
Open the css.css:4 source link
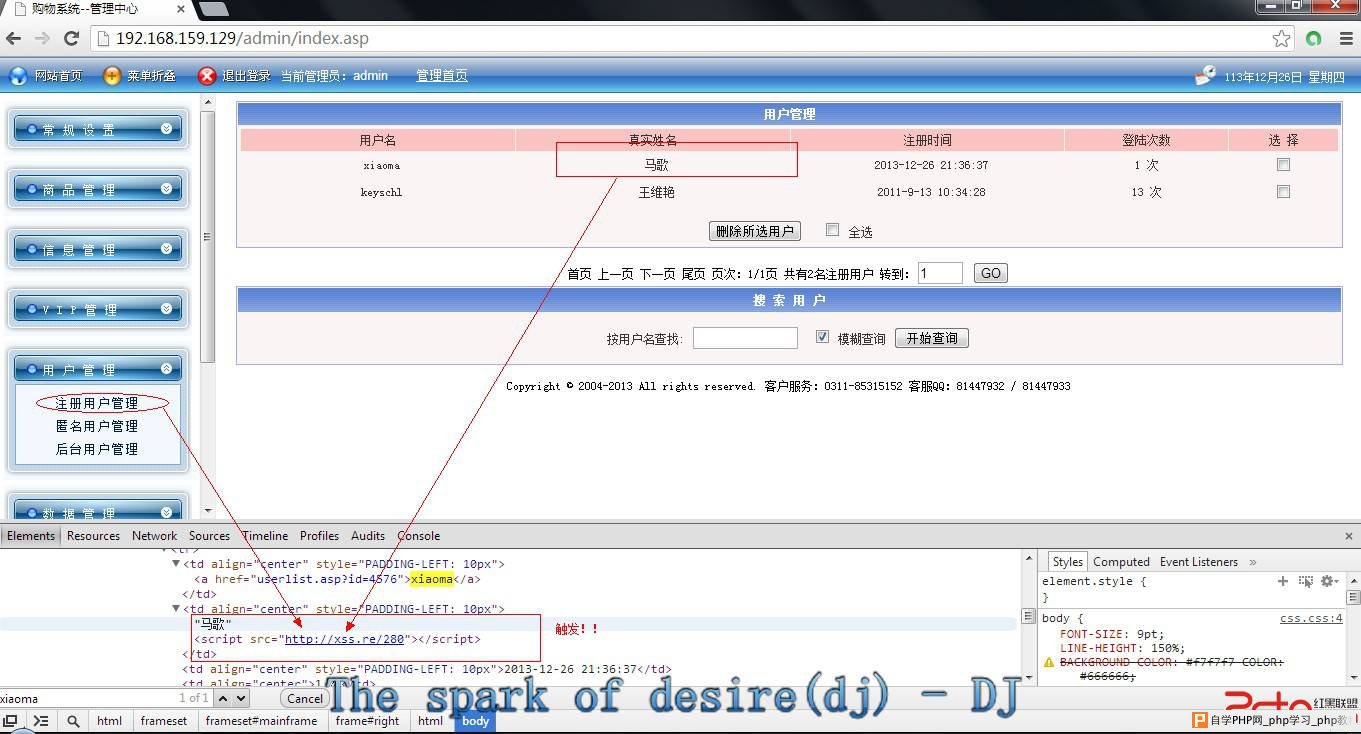coord(1311,618)
